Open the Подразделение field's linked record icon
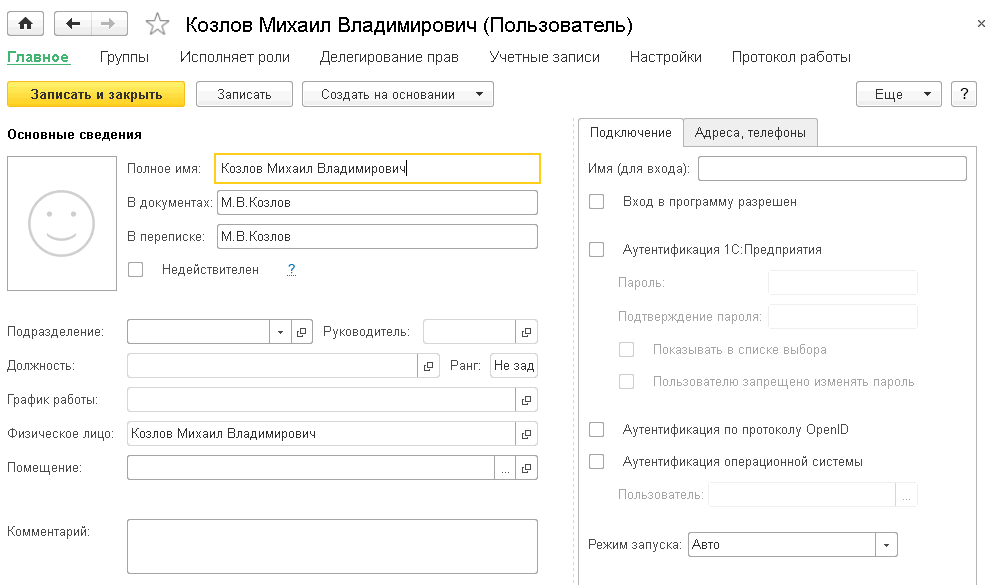Viewport: 985px width, 585px height. point(302,332)
